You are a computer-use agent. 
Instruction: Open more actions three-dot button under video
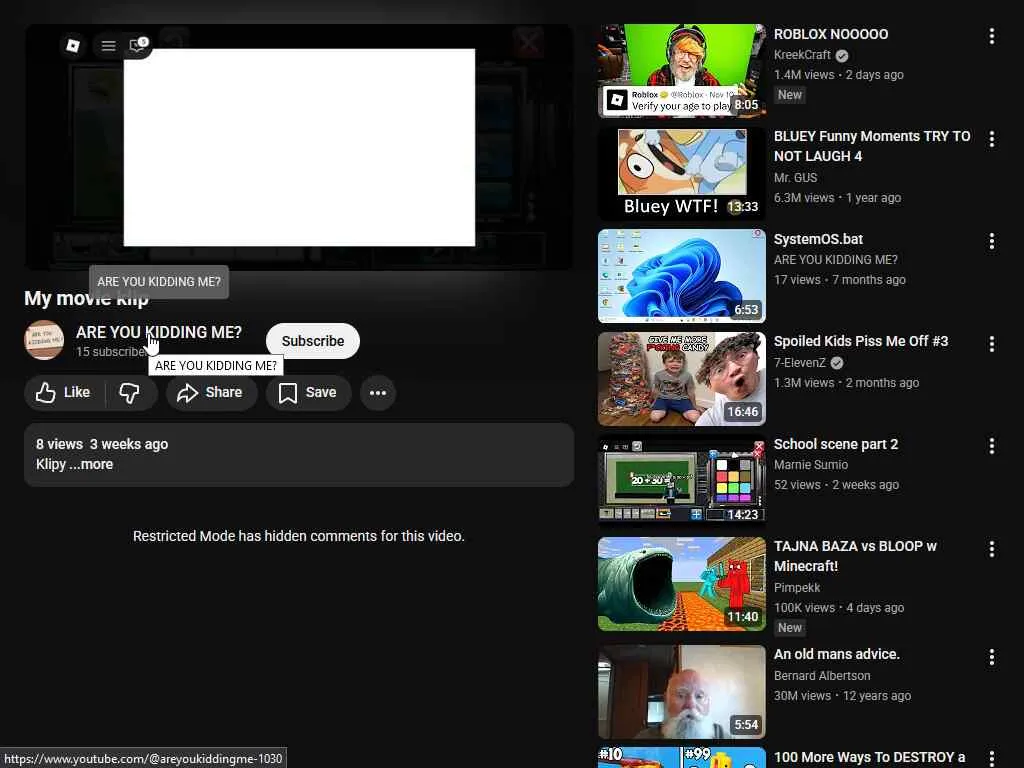pos(378,392)
